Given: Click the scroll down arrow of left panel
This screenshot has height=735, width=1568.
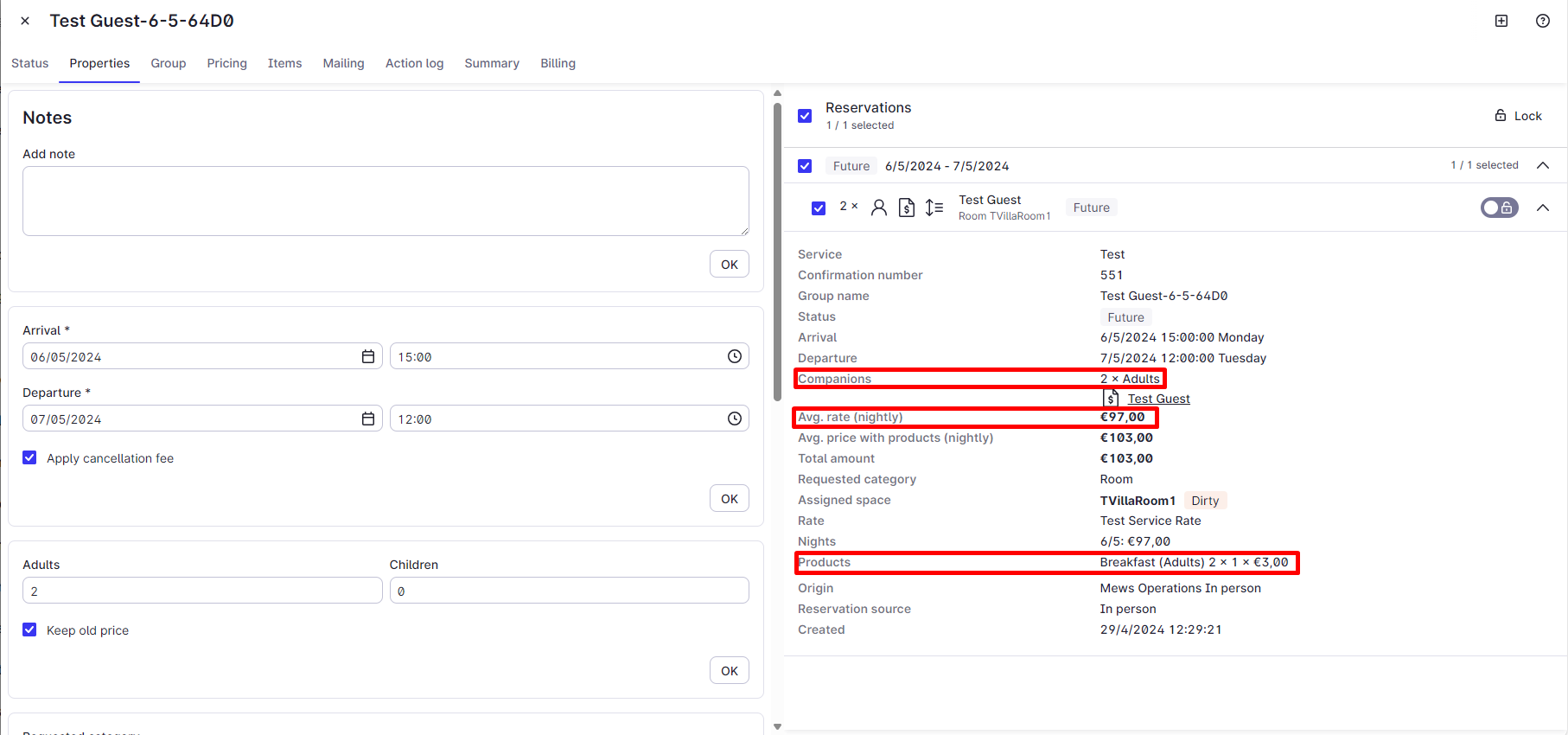Looking at the screenshot, I should pyautogui.click(x=777, y=726).
